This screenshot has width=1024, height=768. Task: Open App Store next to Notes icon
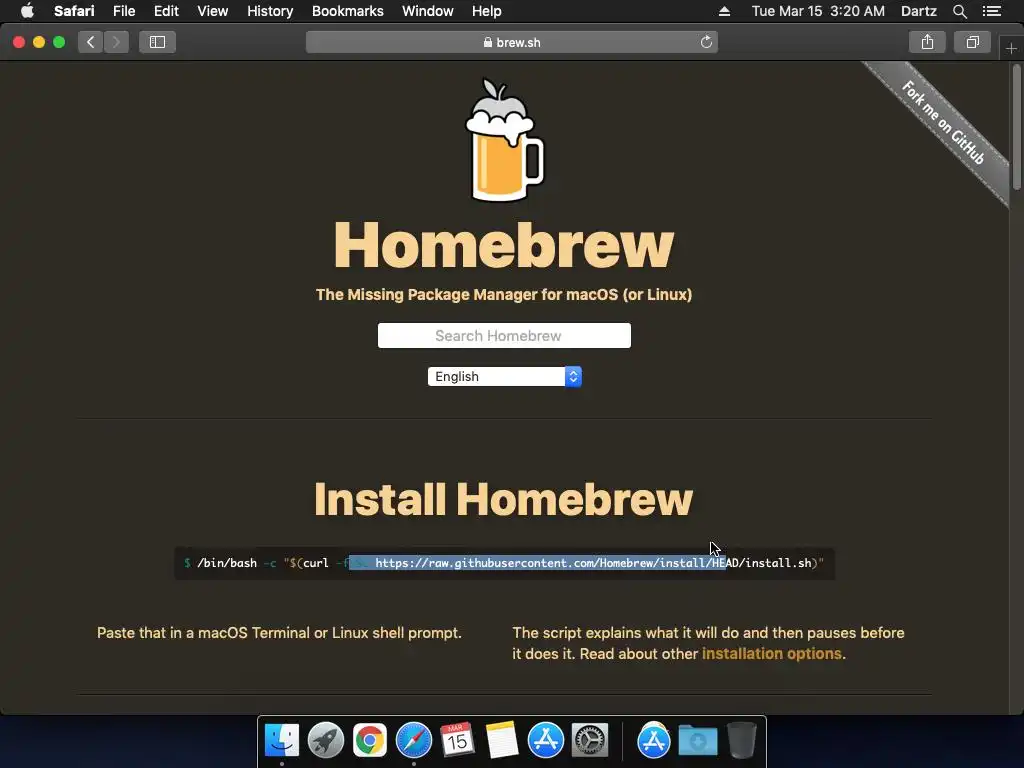click(x=545, y=740)
